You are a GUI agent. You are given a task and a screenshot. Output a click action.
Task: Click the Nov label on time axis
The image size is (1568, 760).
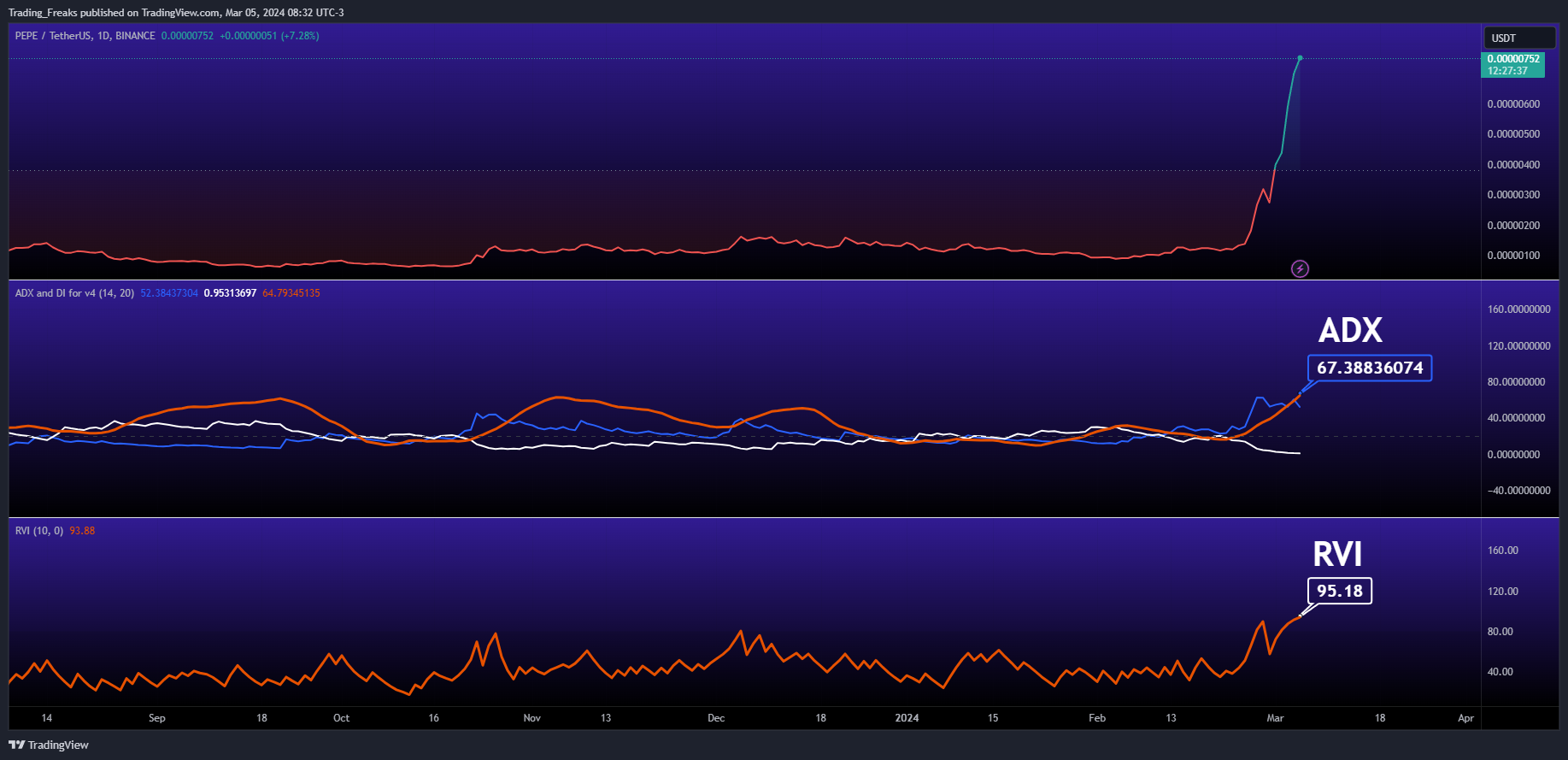[531, 718]
